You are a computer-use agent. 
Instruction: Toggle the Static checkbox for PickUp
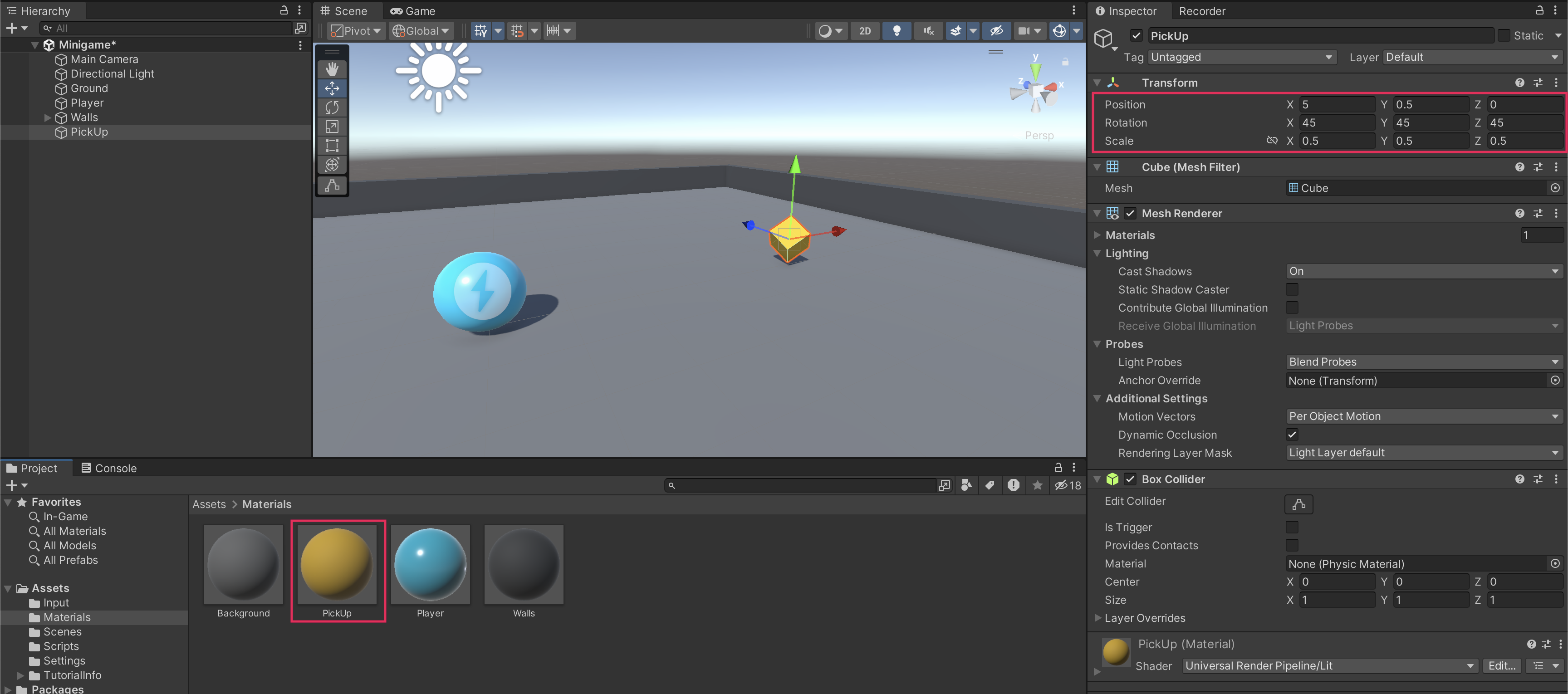tap(1504, 35)
